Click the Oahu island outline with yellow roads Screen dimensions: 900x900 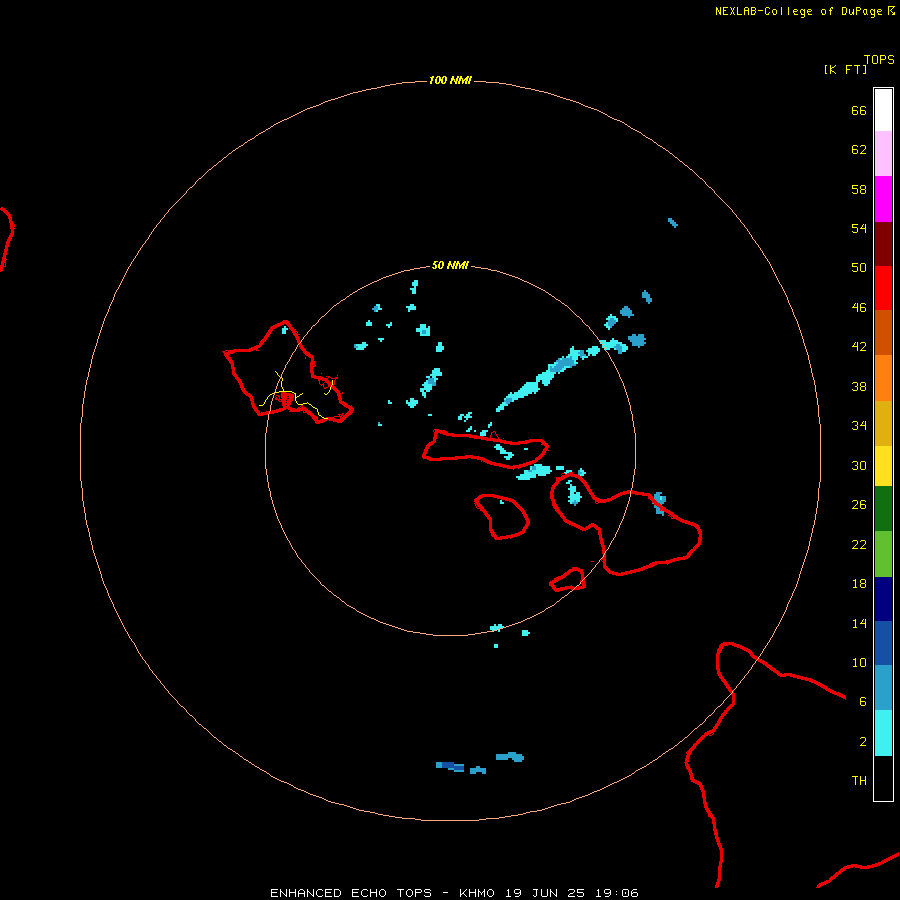[x=289, y=372]
